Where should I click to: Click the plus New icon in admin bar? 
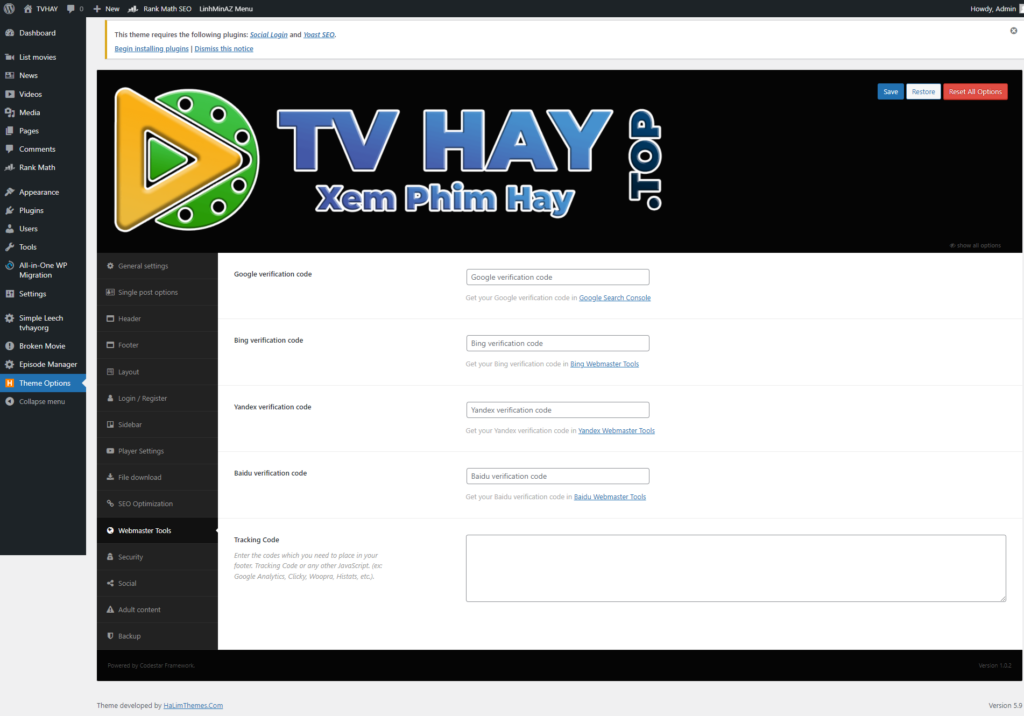[x=97, y=8]
